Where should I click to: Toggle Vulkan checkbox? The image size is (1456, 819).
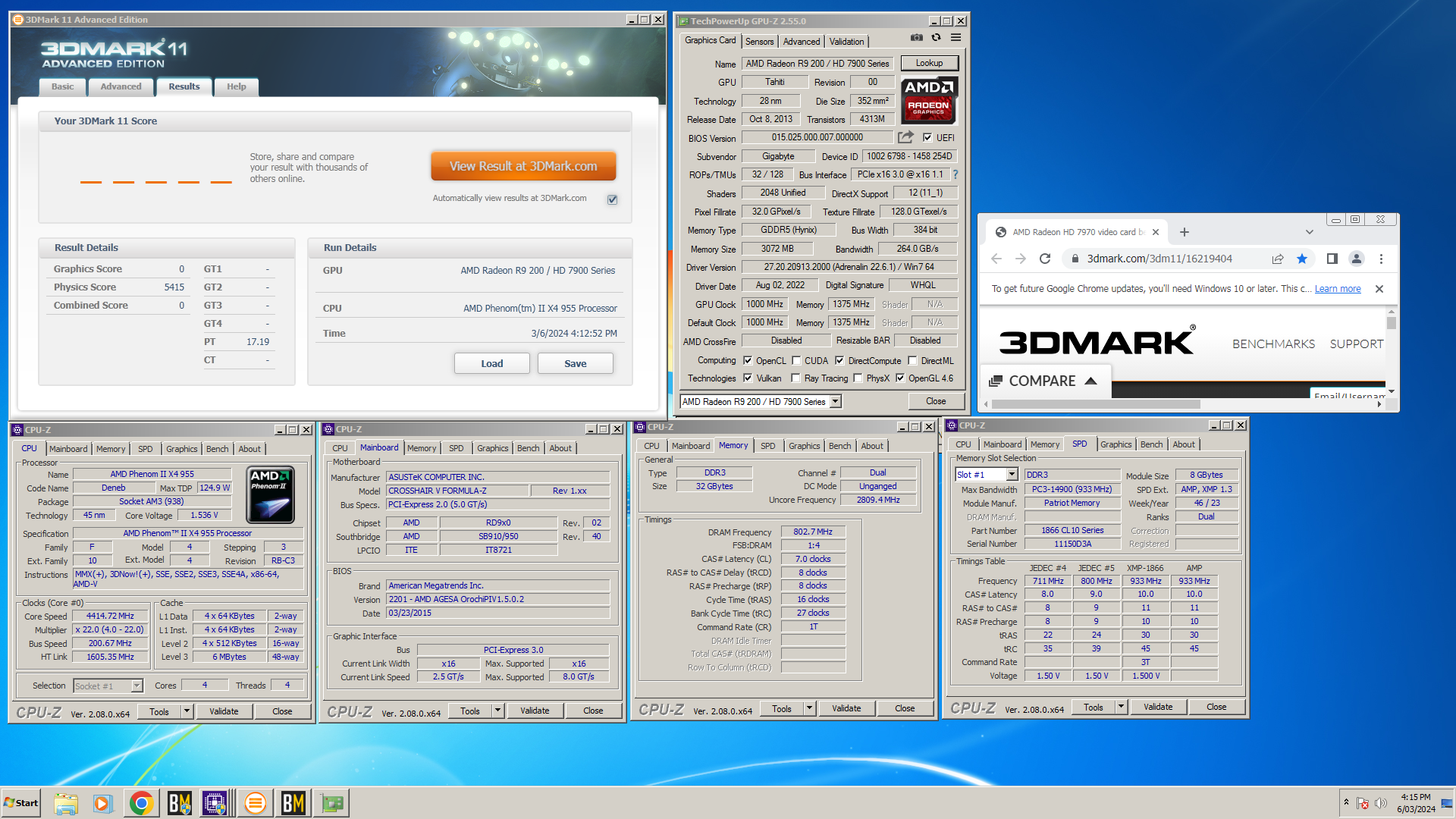pyautogui.click(x=748, y=378)
